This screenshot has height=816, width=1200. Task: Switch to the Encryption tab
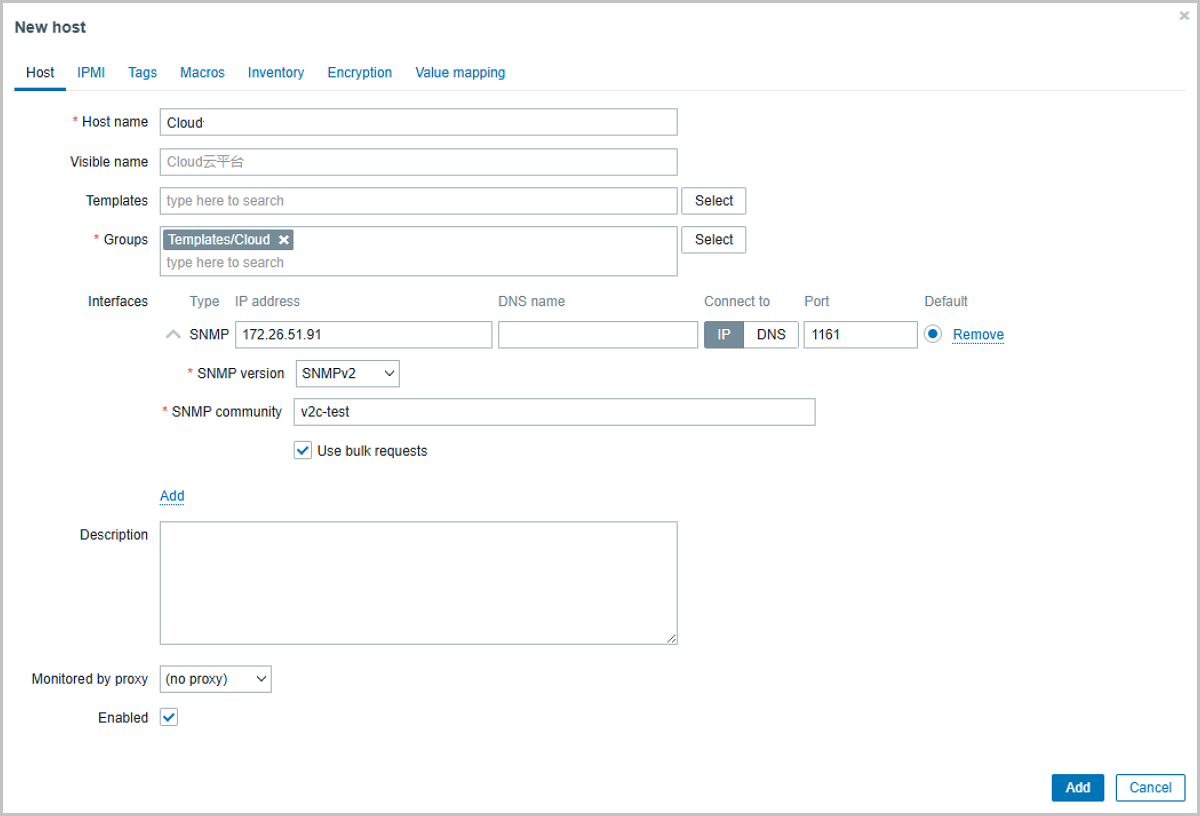359,72
